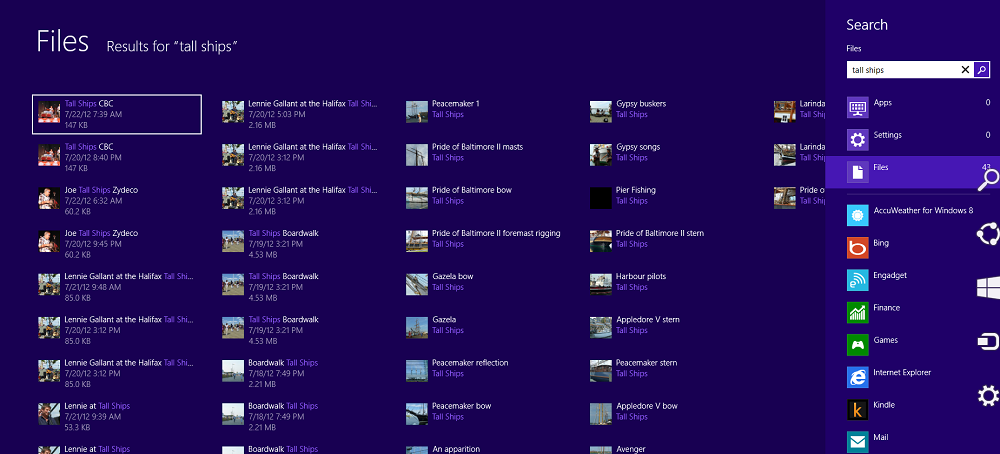1000x454 pixels.
Task: Clear the search text with the X icon
Action: [965, 70]
